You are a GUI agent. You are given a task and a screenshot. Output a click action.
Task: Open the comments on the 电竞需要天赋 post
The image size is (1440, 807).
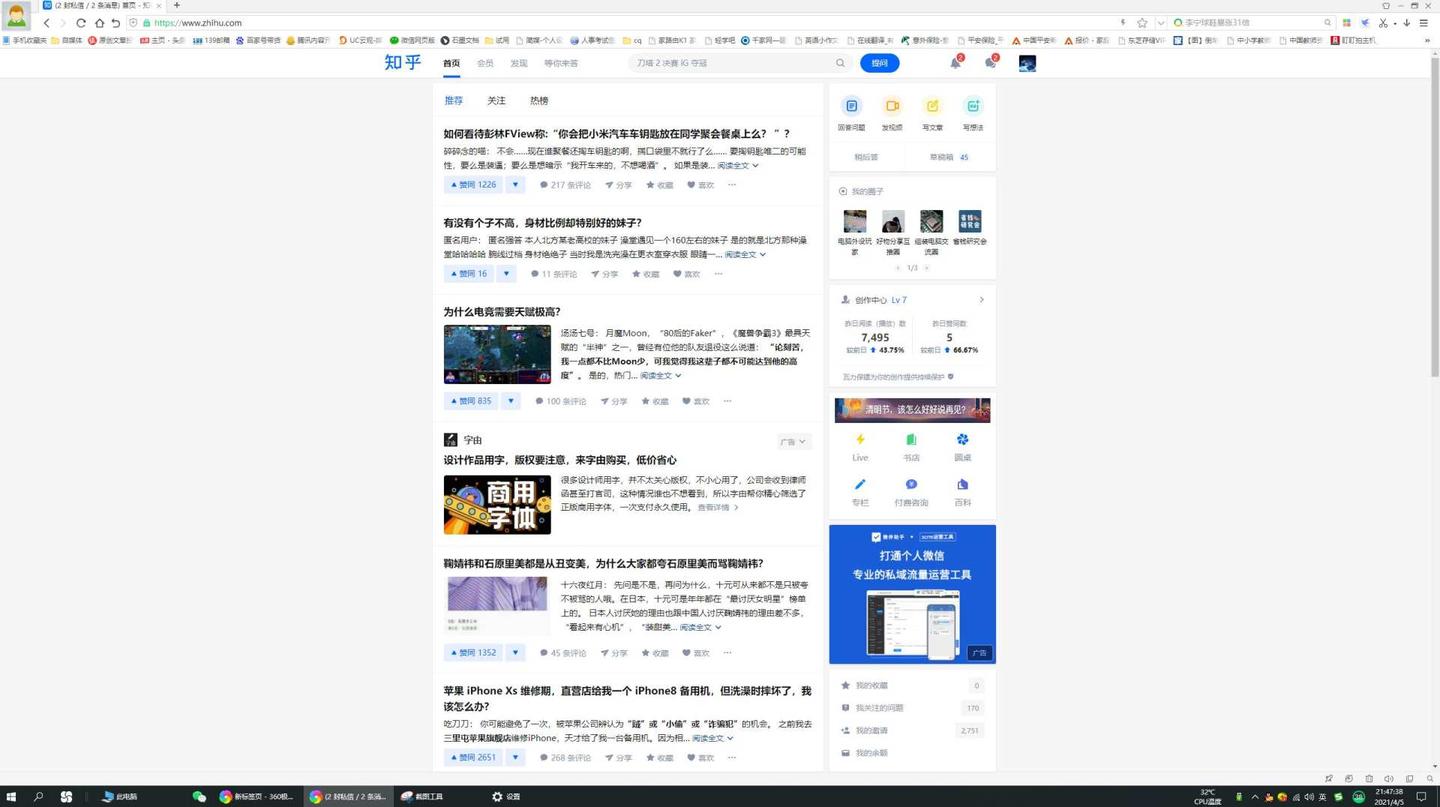(560, 401)
